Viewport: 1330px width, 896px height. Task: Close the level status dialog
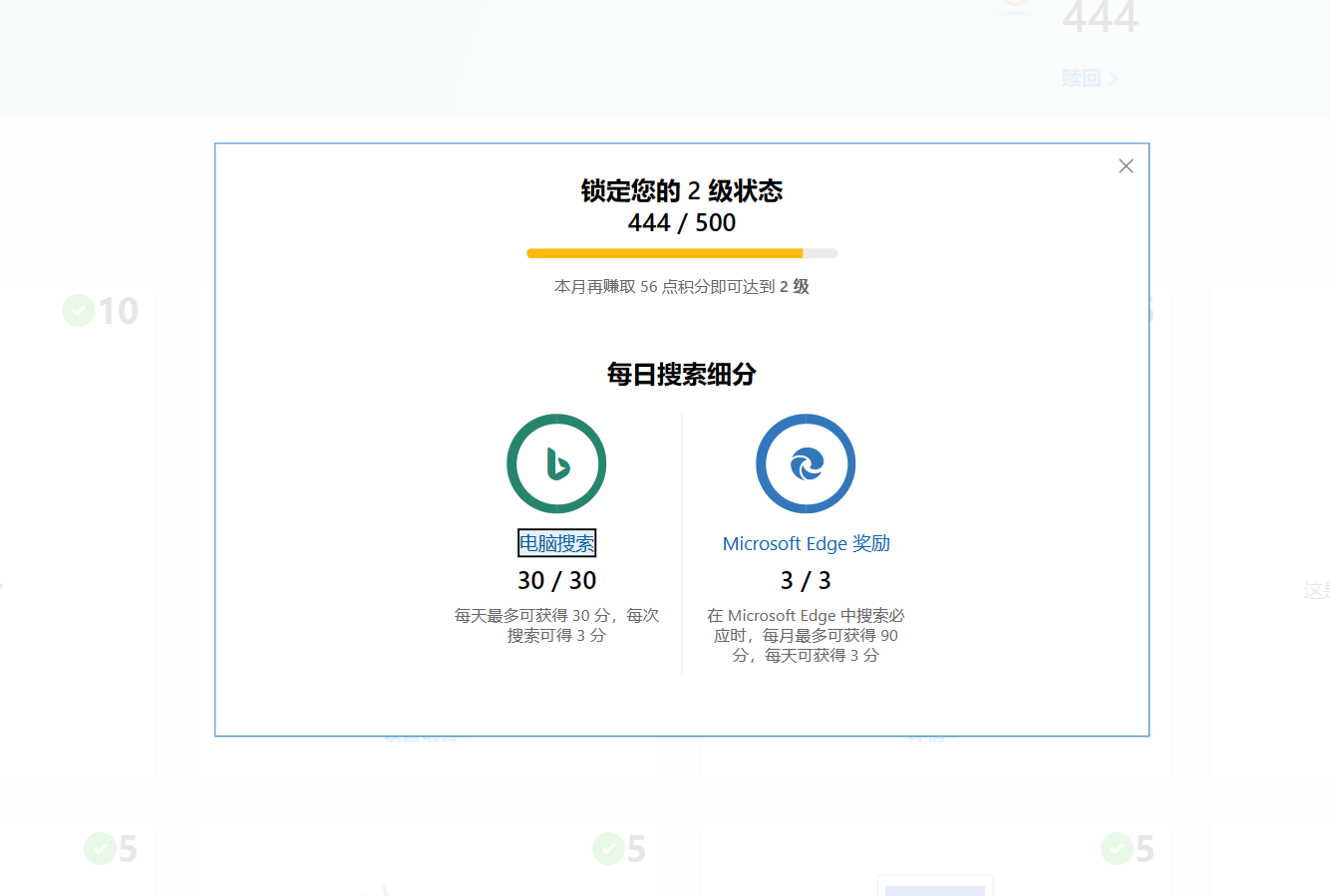click(1126, 166)
